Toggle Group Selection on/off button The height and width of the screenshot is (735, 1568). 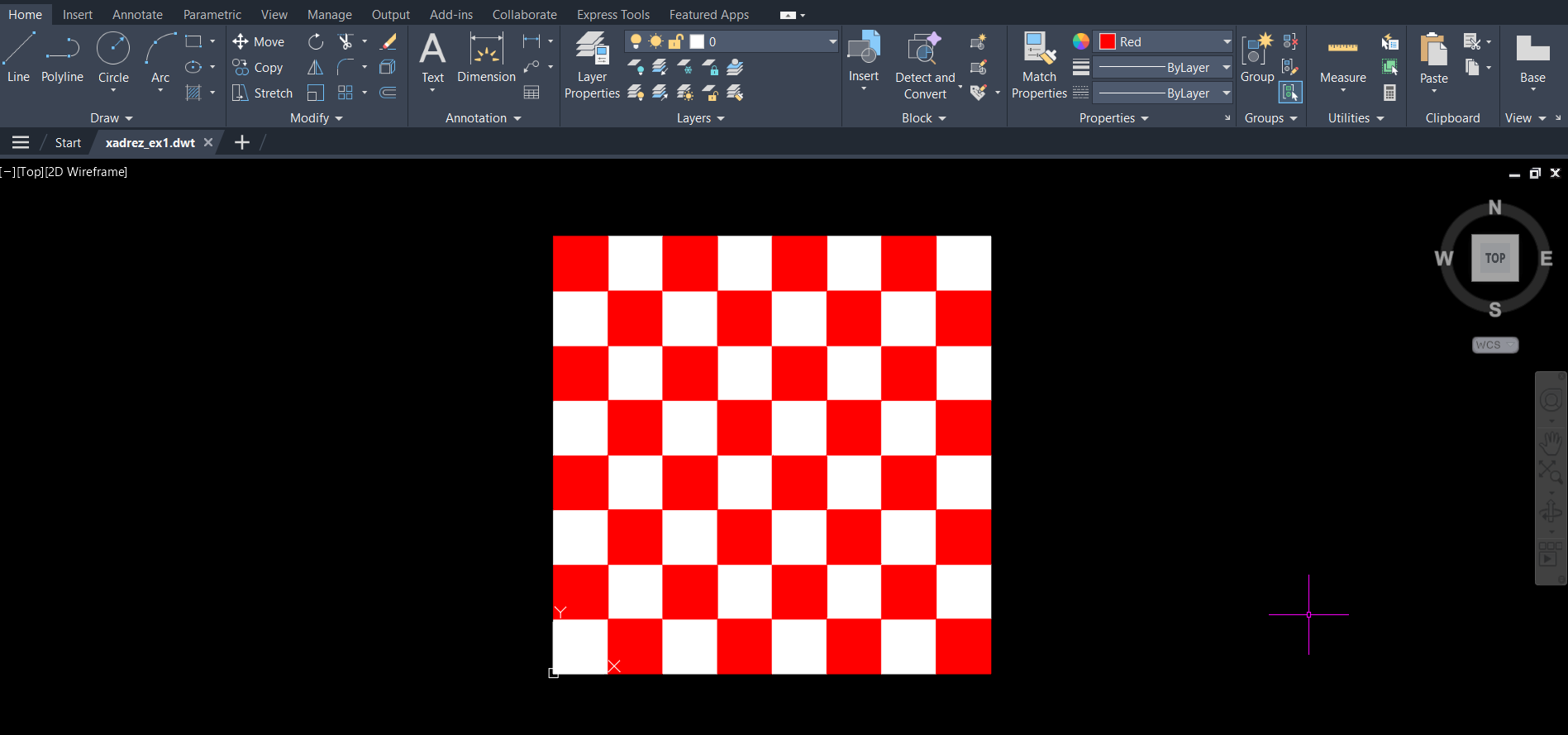point(1290,93)
